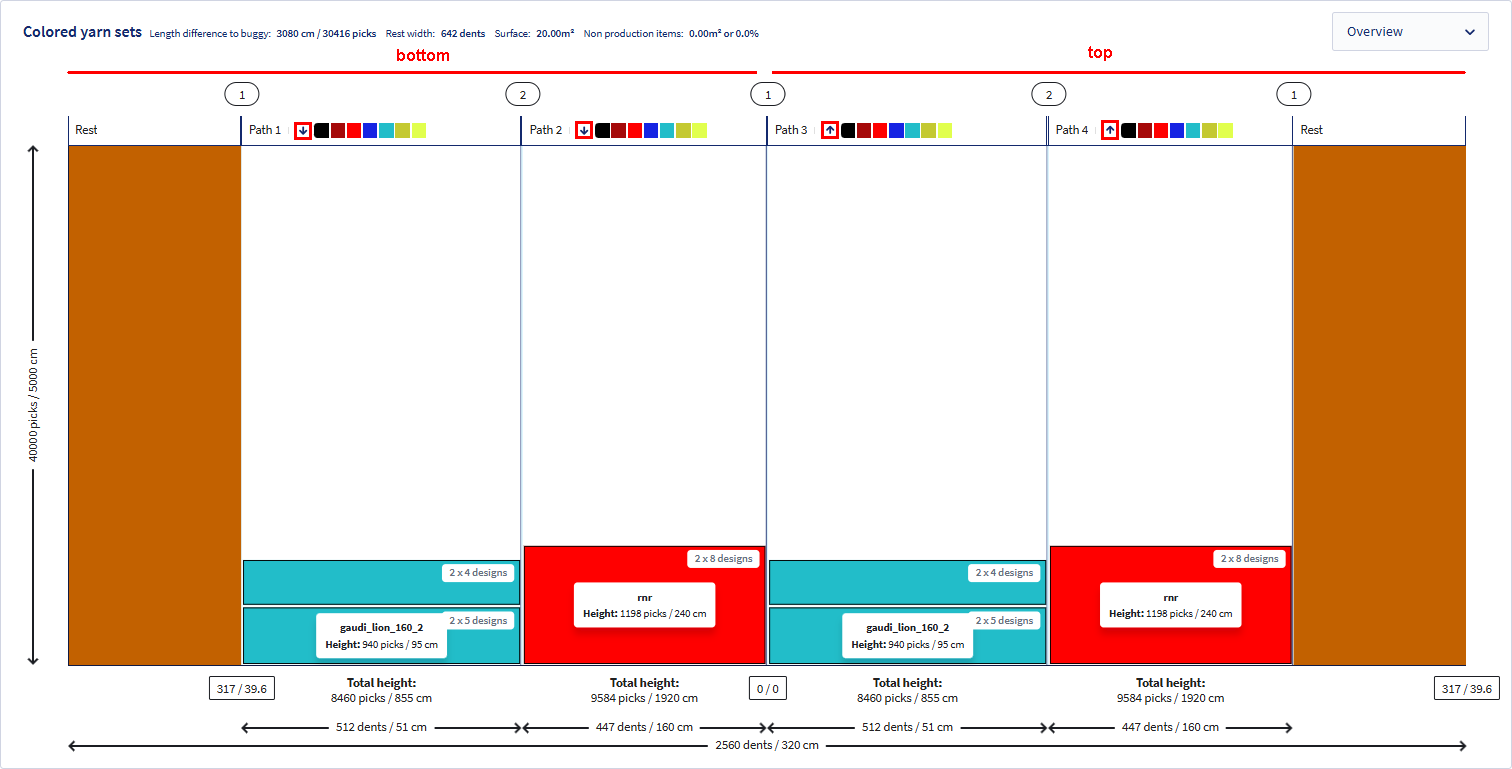
Task: Click the right brown Rest area
Action: click(x=1380, y=405)
